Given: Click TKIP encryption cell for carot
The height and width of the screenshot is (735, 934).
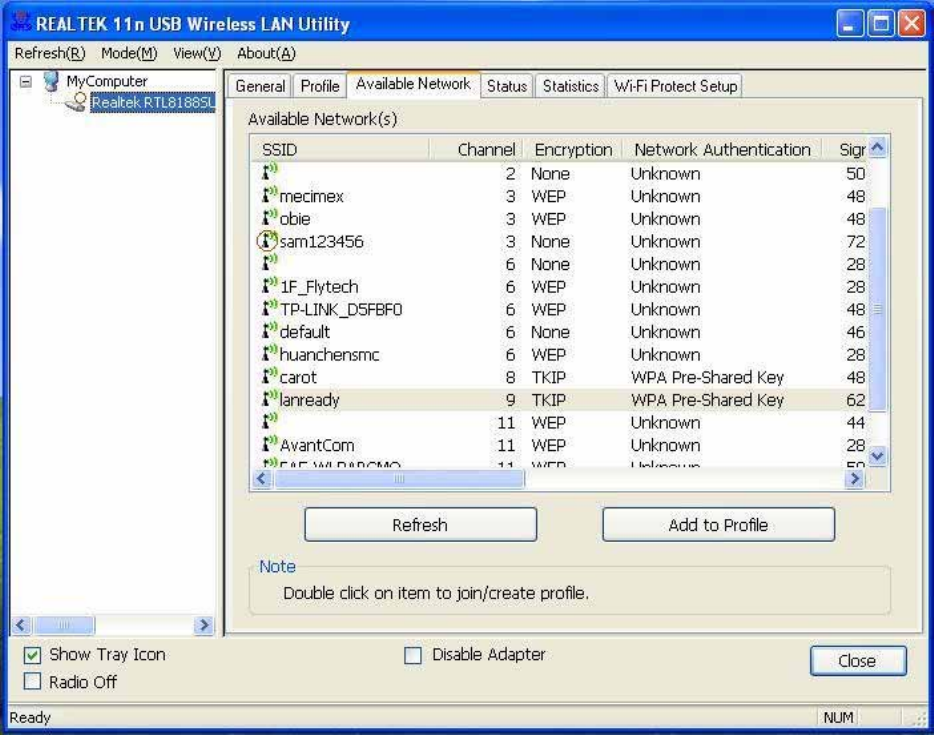Looking at the screenshot, I should coord(549,377).
